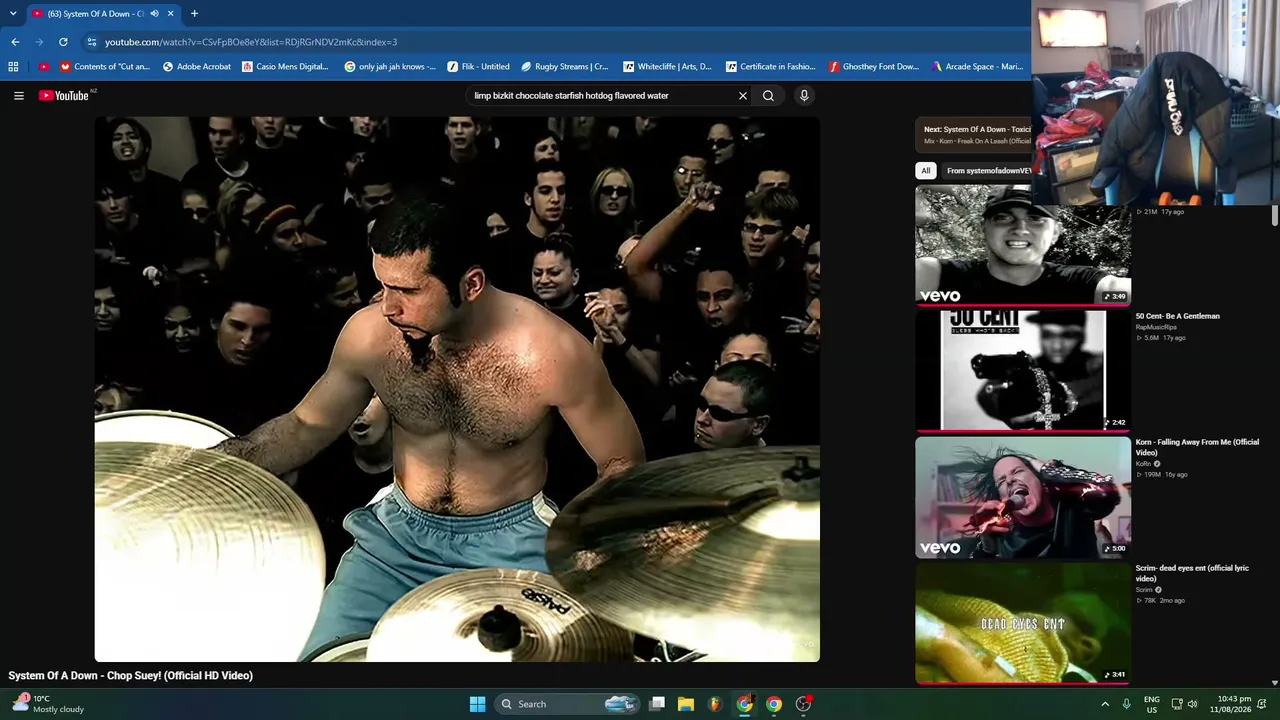Screen dimensions: 1280x720
Task: Visit the Scrim channel name
Action: 1144,590
